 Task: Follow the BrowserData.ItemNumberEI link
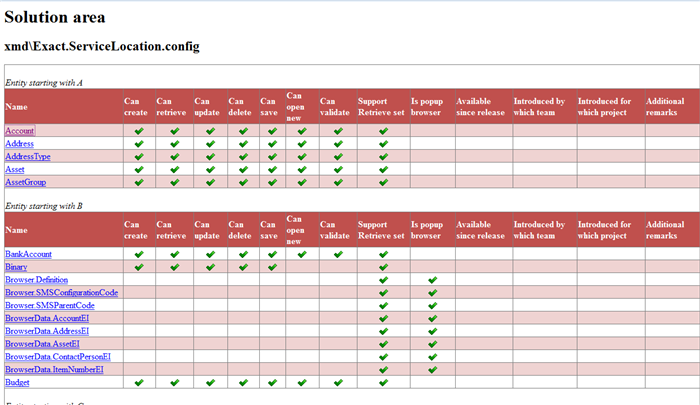pyautogui.click(x=54, y=369)
